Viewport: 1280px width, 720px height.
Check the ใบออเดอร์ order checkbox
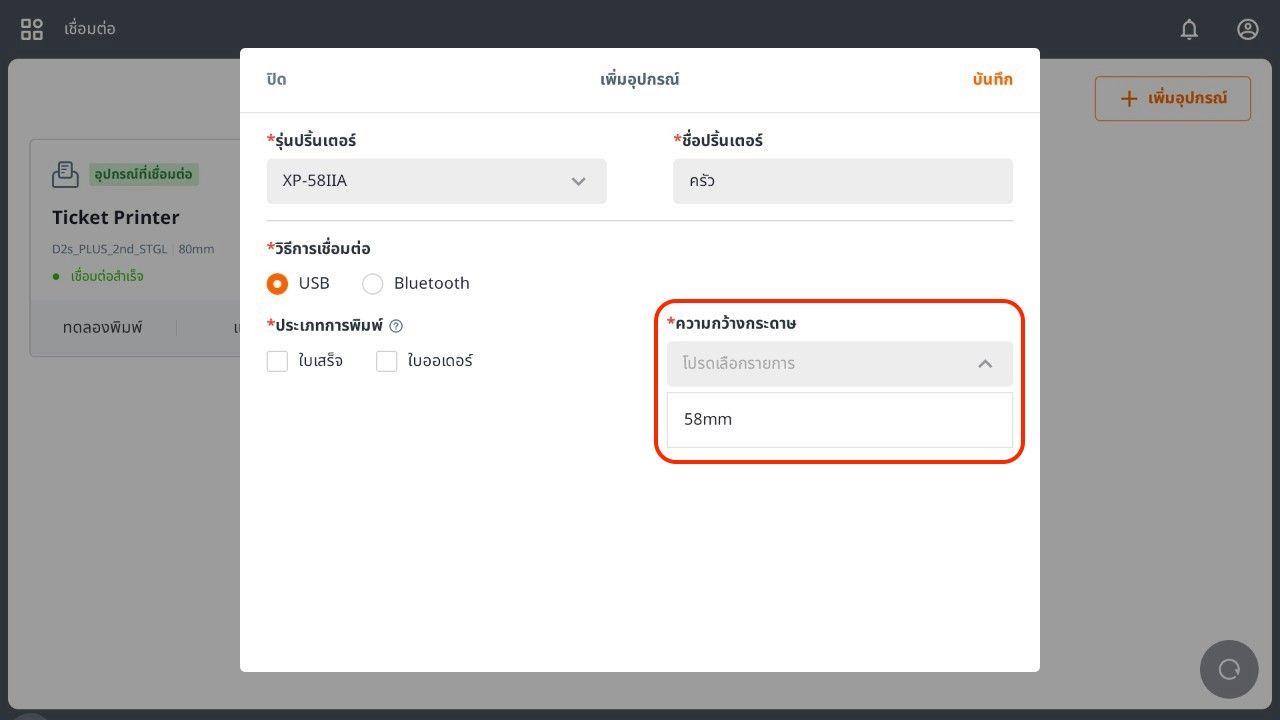coord(387,361)
